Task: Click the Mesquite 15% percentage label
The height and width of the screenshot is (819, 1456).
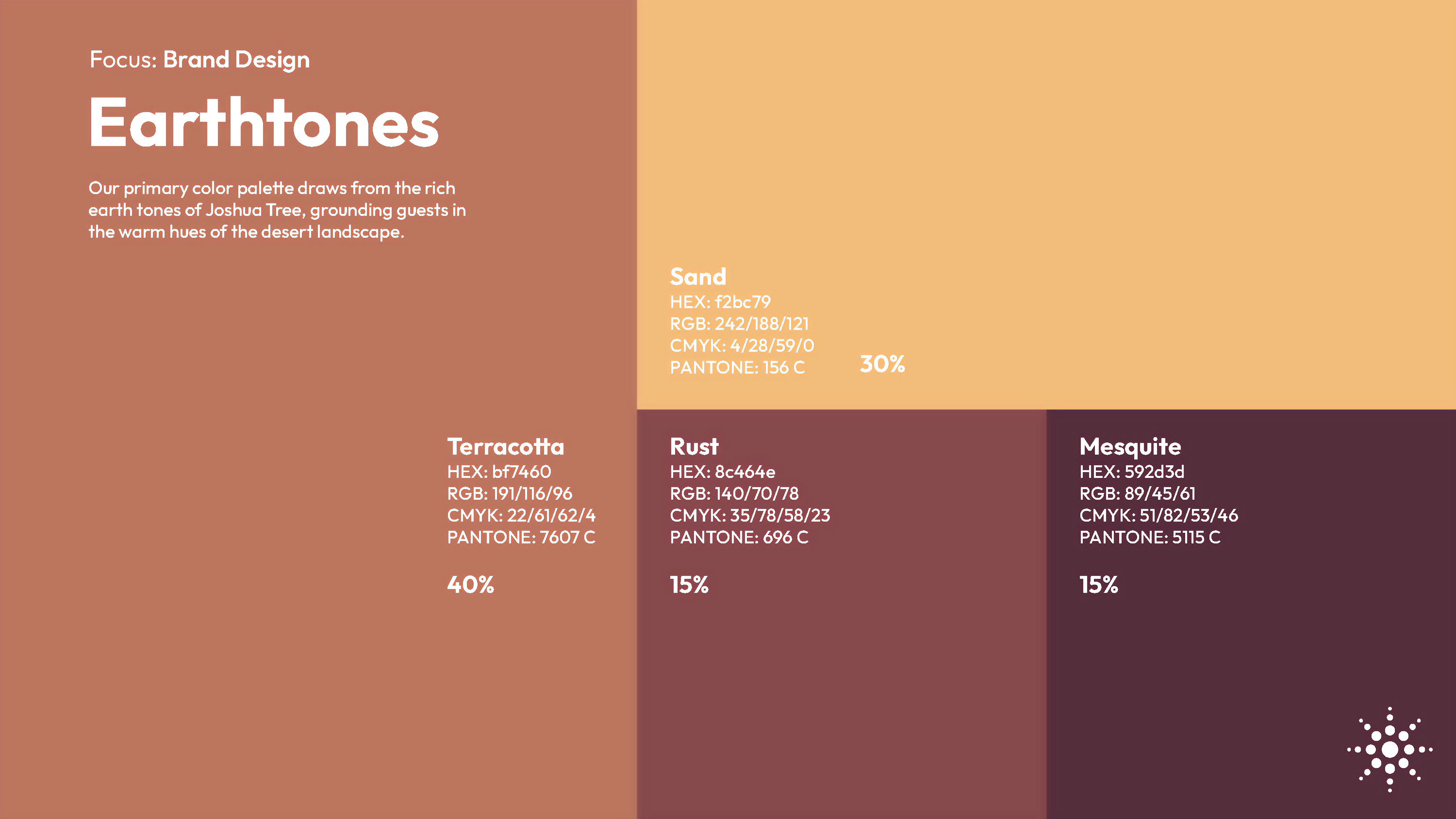Action: [1098, 585]
